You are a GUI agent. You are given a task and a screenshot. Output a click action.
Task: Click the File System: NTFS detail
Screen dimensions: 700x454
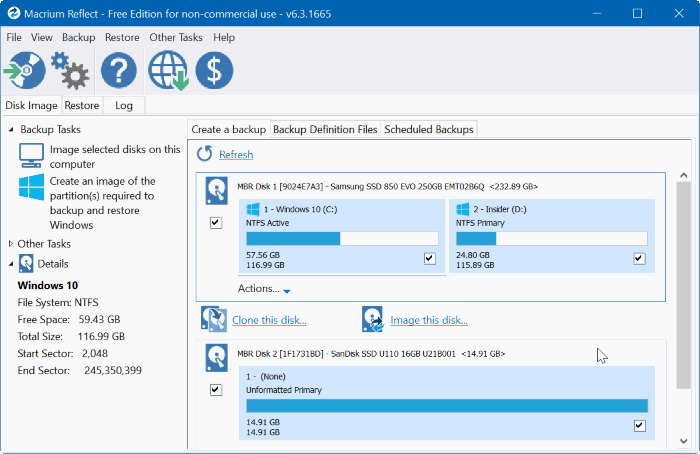pos(58,303)
